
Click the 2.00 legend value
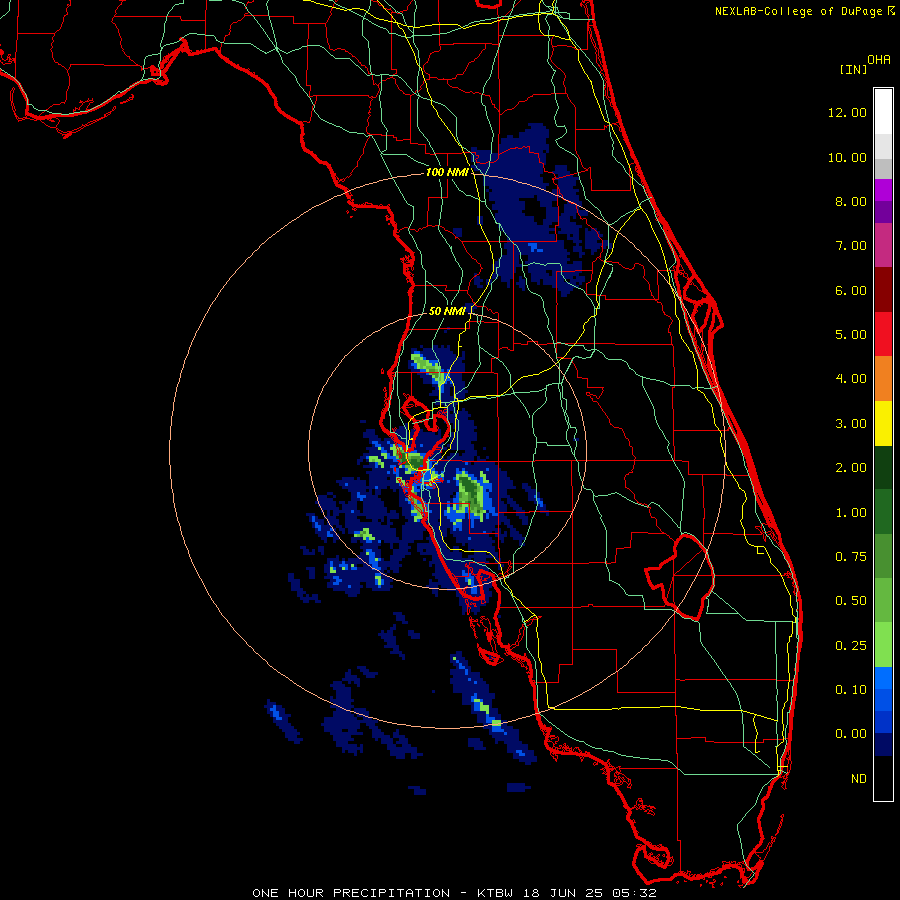coord(851,468)
